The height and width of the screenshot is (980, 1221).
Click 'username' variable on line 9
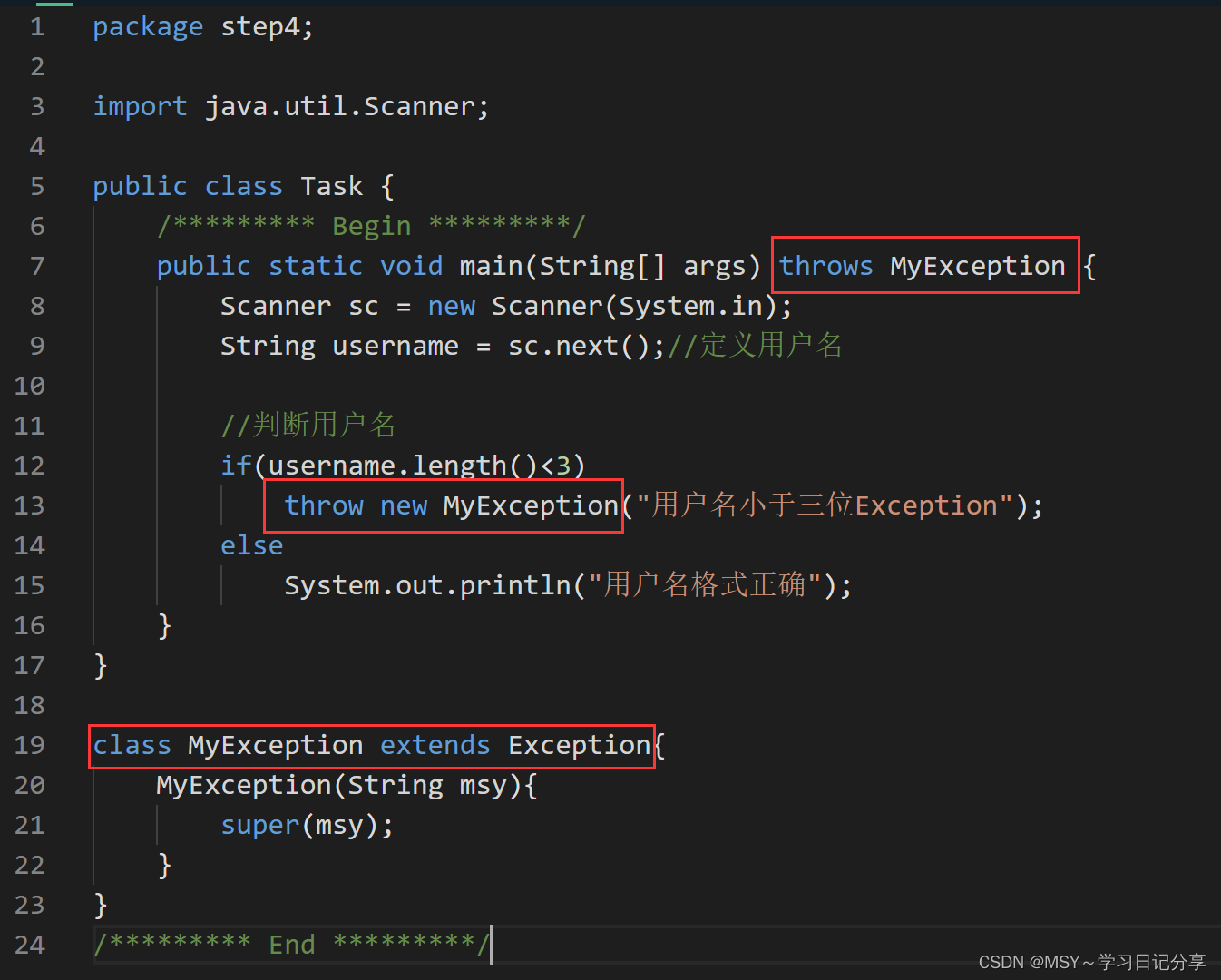coord(395,346)
